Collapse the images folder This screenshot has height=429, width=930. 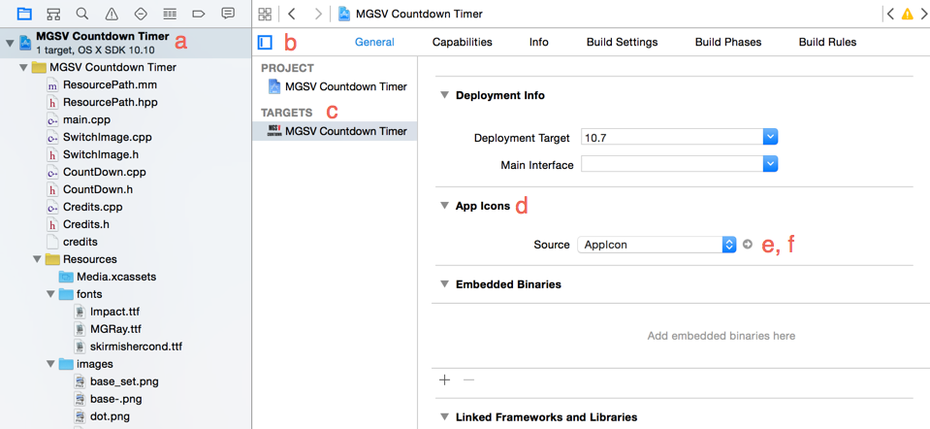[51, 364]
